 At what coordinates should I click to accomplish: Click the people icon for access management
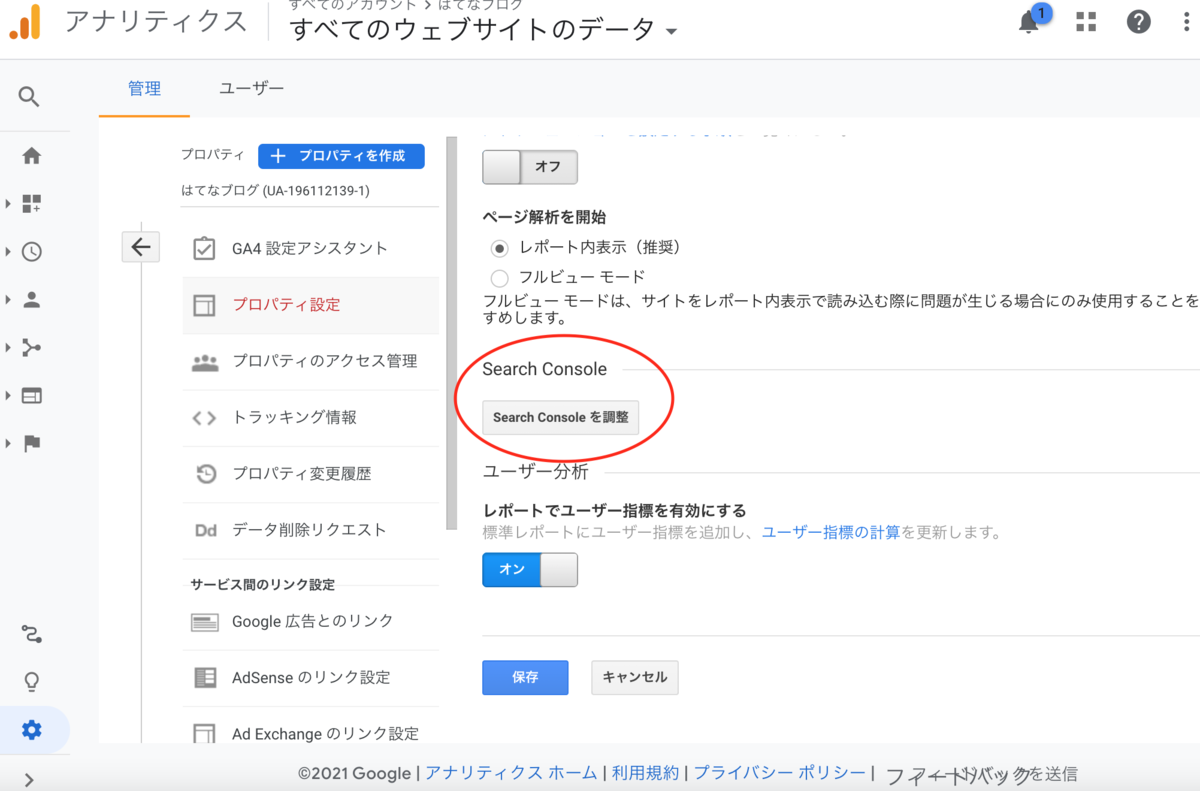point(204,362)
